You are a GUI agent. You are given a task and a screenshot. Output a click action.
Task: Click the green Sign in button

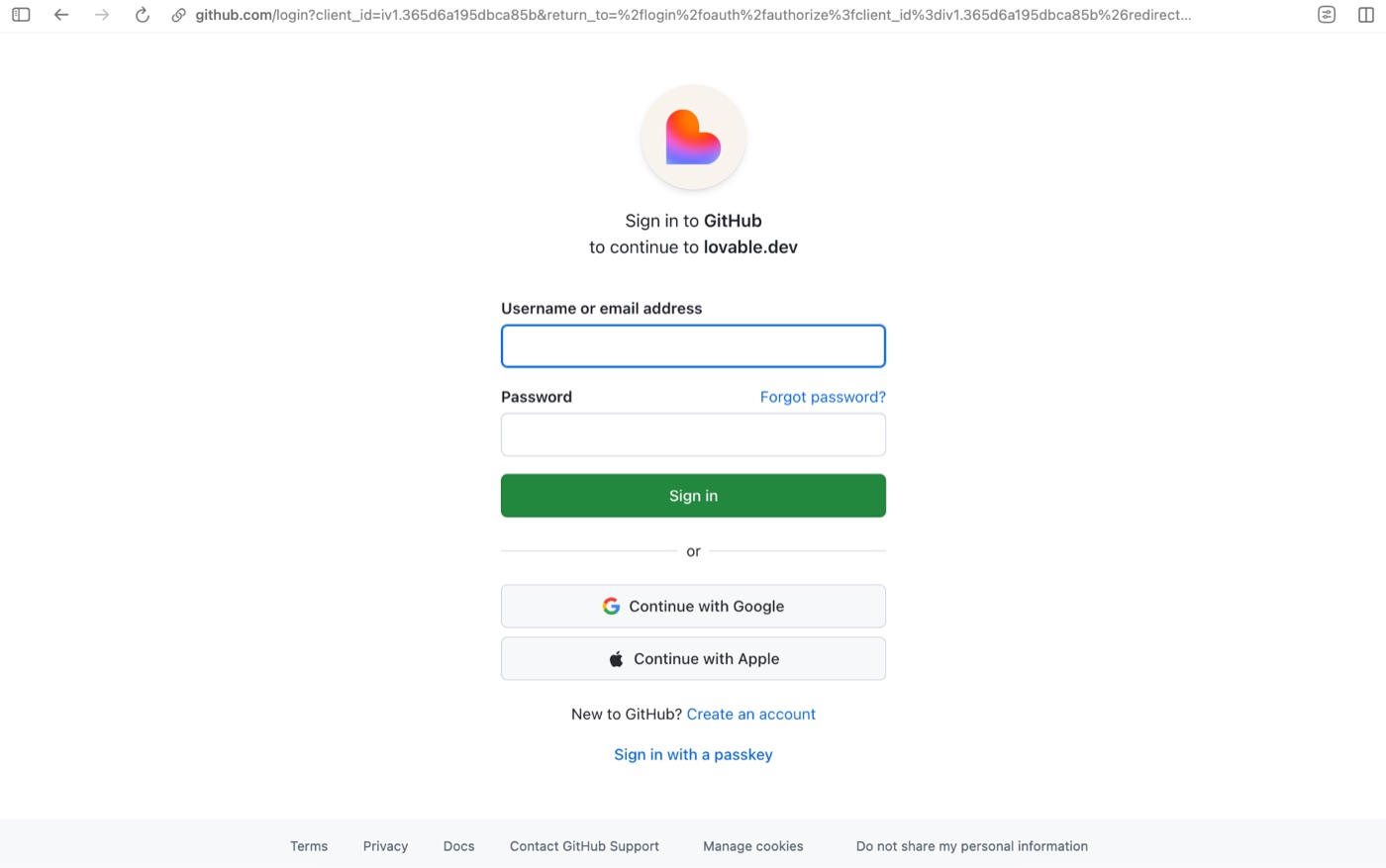[693, 496]
